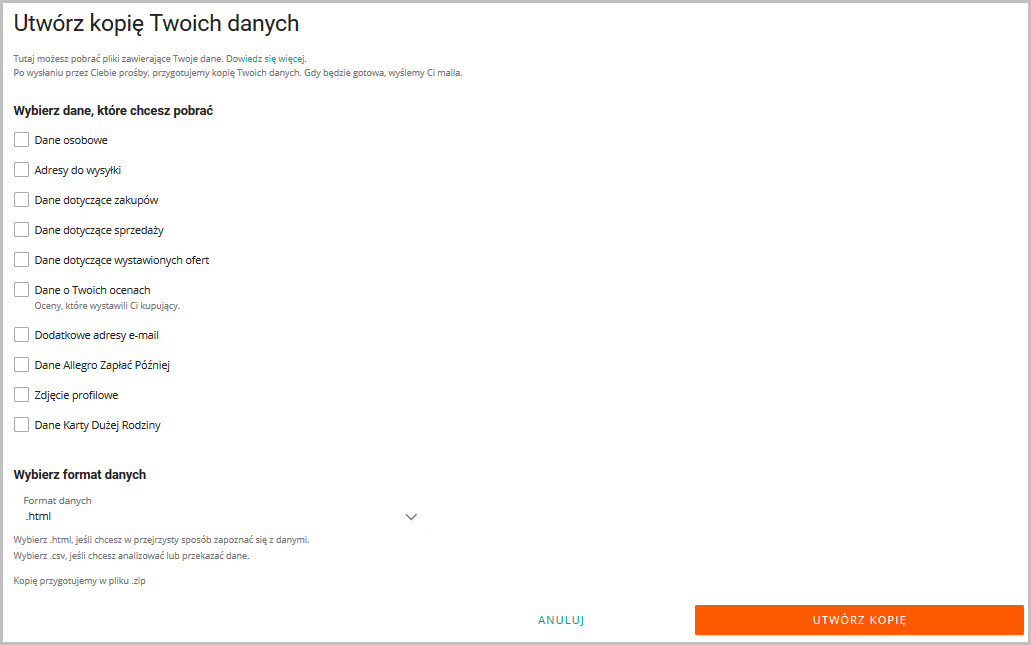
Task: Click the hint line starting Wybierz .html
Action: [161, 540]
